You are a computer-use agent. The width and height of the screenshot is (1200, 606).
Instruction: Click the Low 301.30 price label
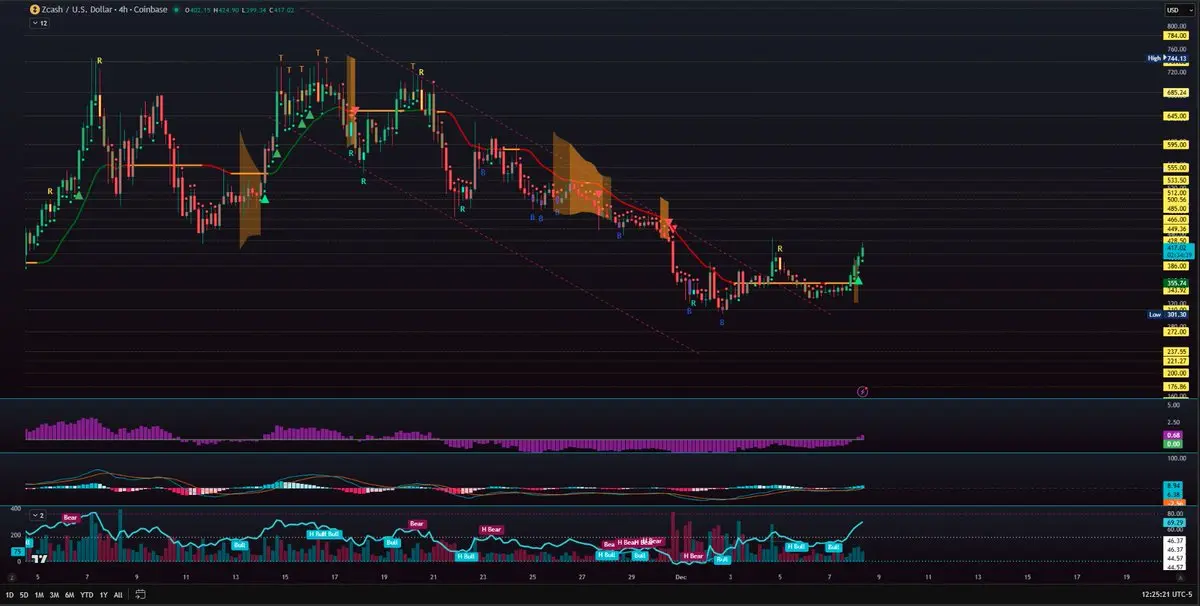click(1167, 314)
